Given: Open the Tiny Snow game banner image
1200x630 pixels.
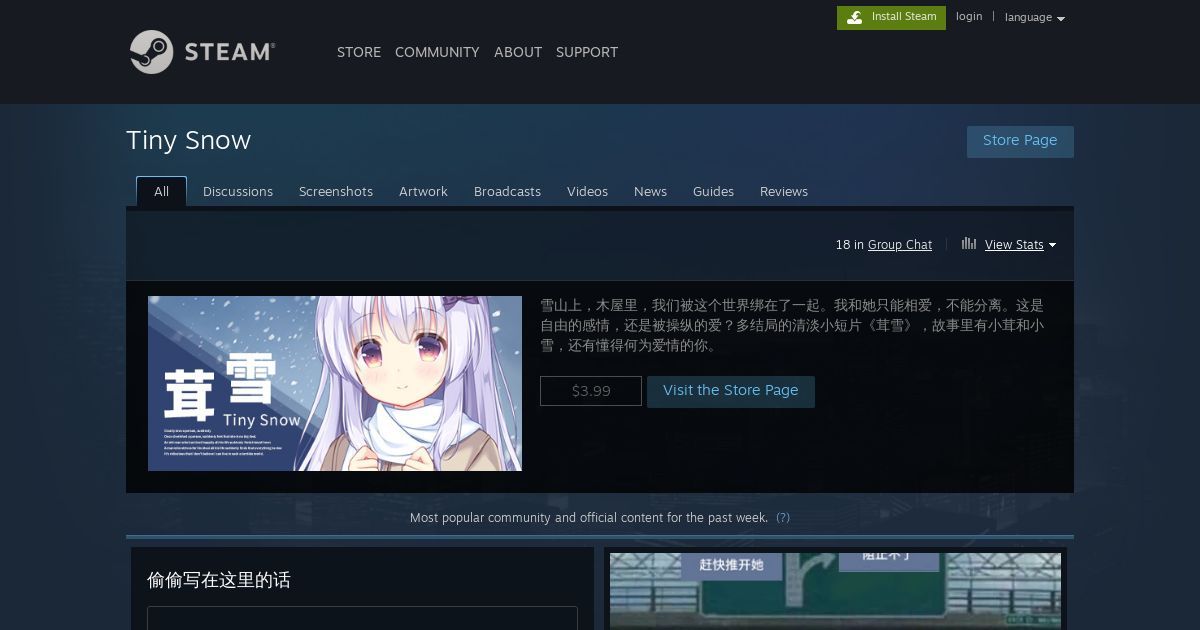Looking at the screenshot, I should click(335, 383).
